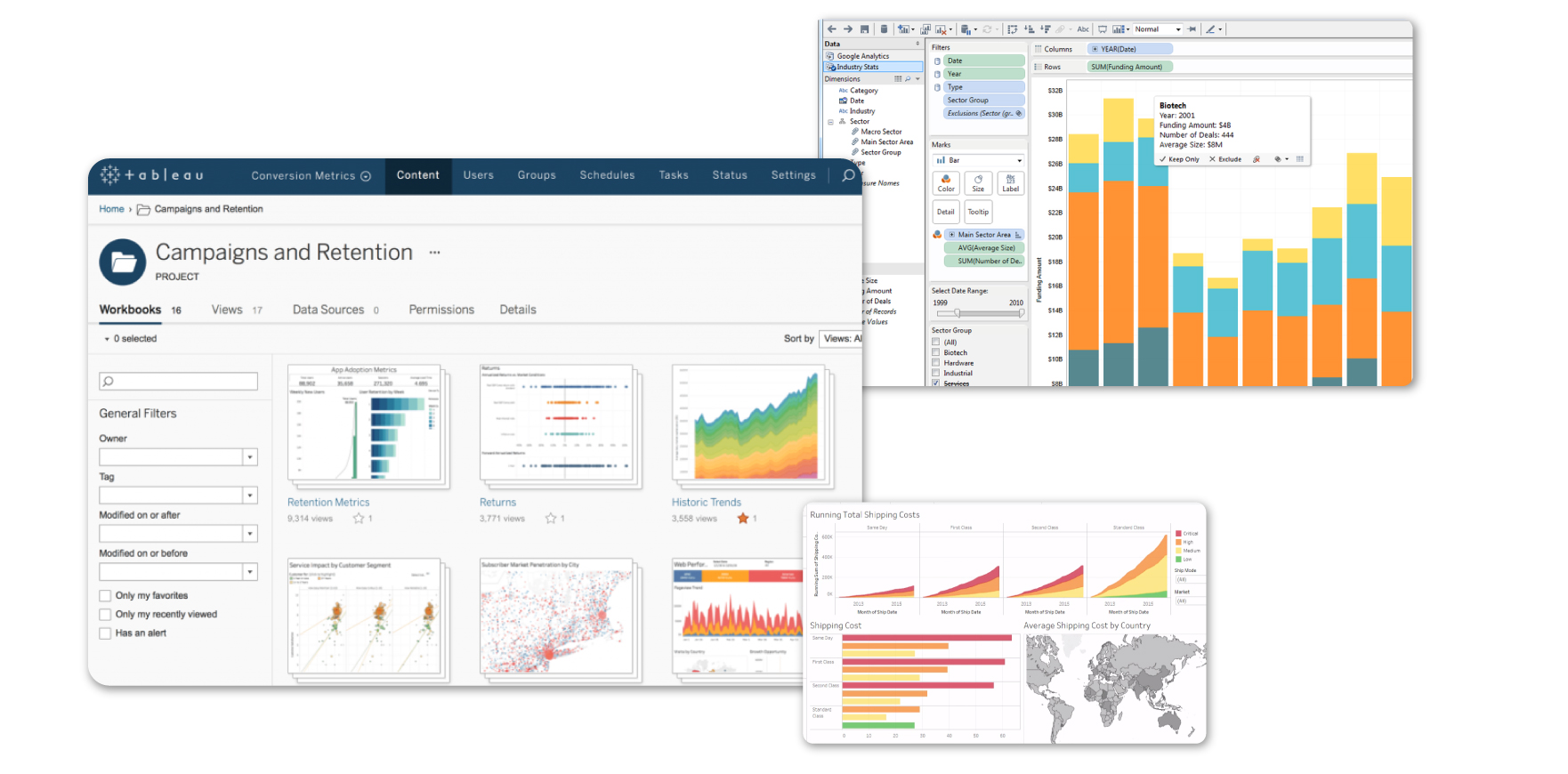Image resolution: width=1568 pixels, height=774 pixels.
Task: Go to Schedules in the top navigation
Action: click(x=607, y=175)
